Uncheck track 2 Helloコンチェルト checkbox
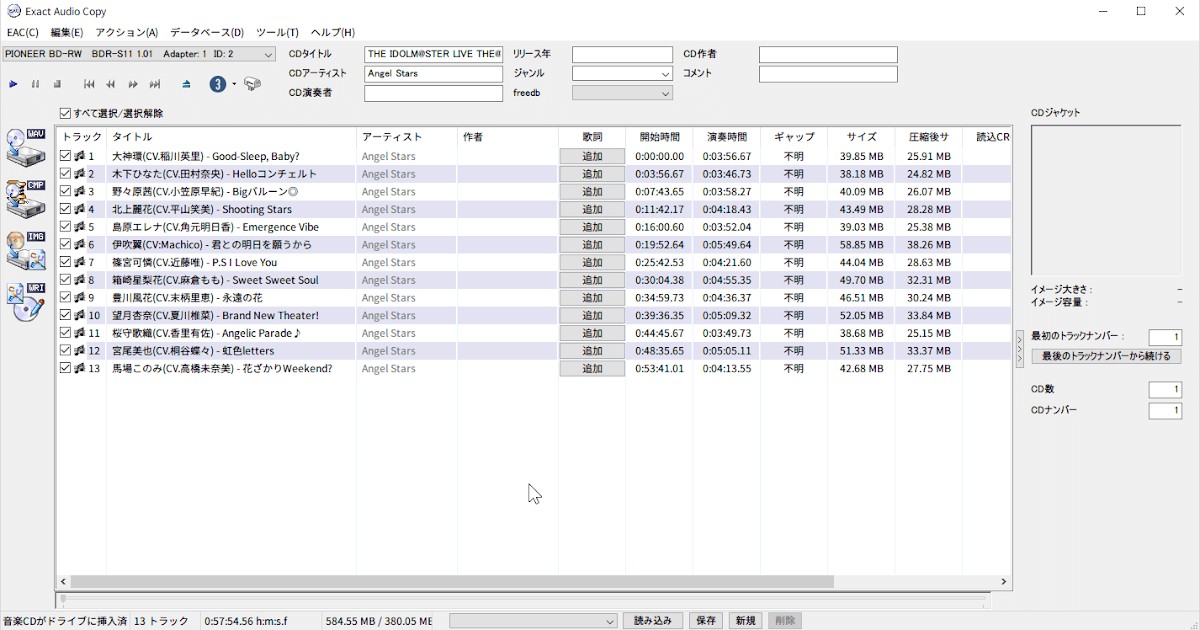Screen dimensions: 1200x630 (66, 174)
